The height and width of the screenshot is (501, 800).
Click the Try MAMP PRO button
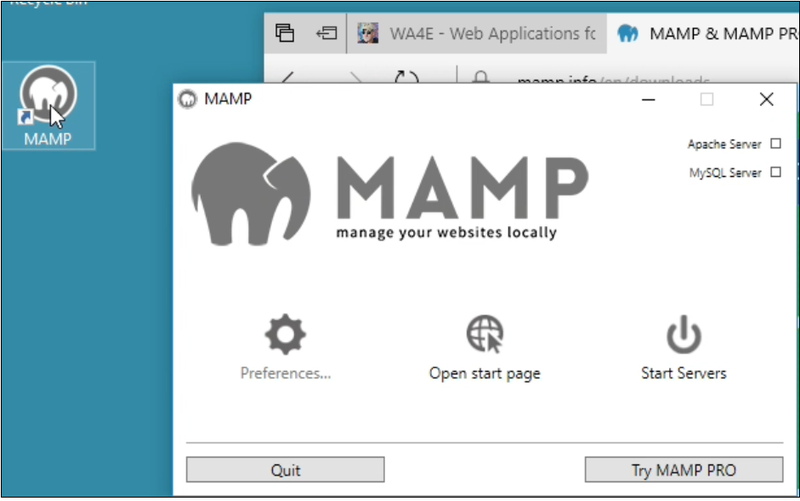[684, 469]
